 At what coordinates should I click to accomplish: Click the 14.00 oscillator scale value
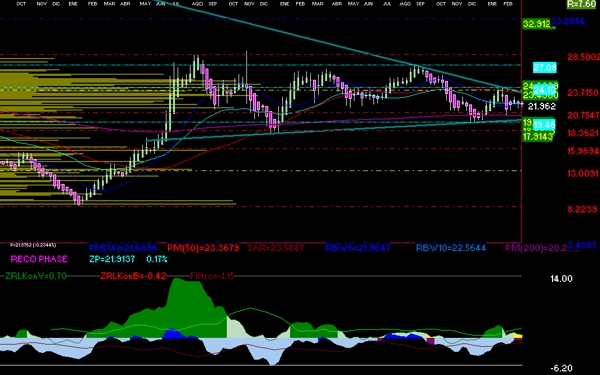pyautogui.click(x=561, y=279)
